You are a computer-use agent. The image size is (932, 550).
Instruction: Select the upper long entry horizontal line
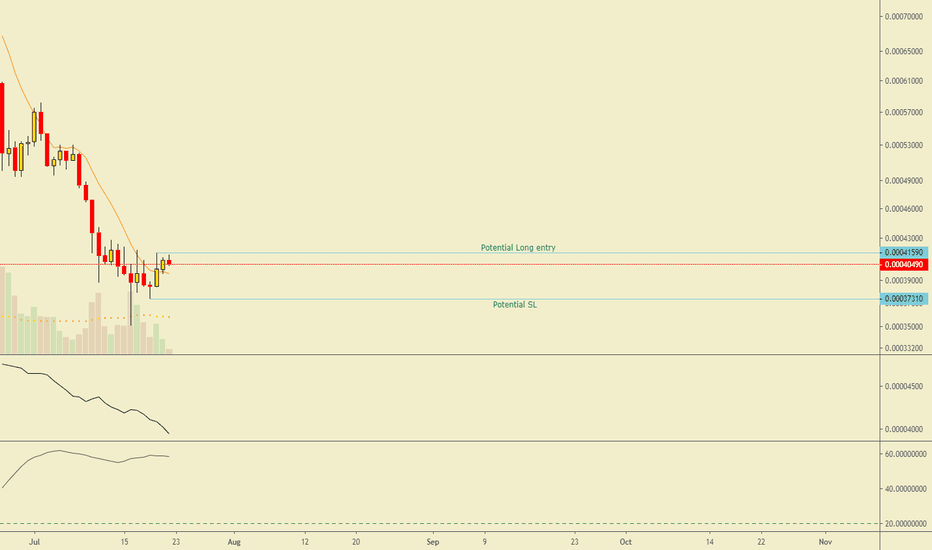517,253
